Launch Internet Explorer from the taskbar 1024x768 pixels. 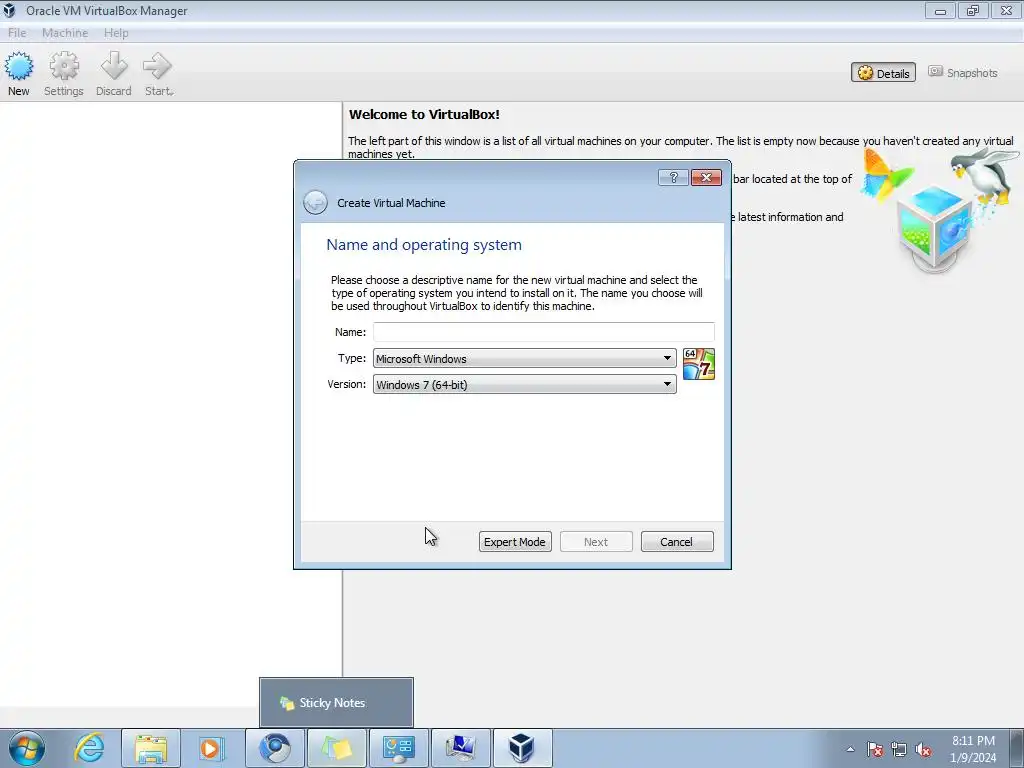(89, 748)
